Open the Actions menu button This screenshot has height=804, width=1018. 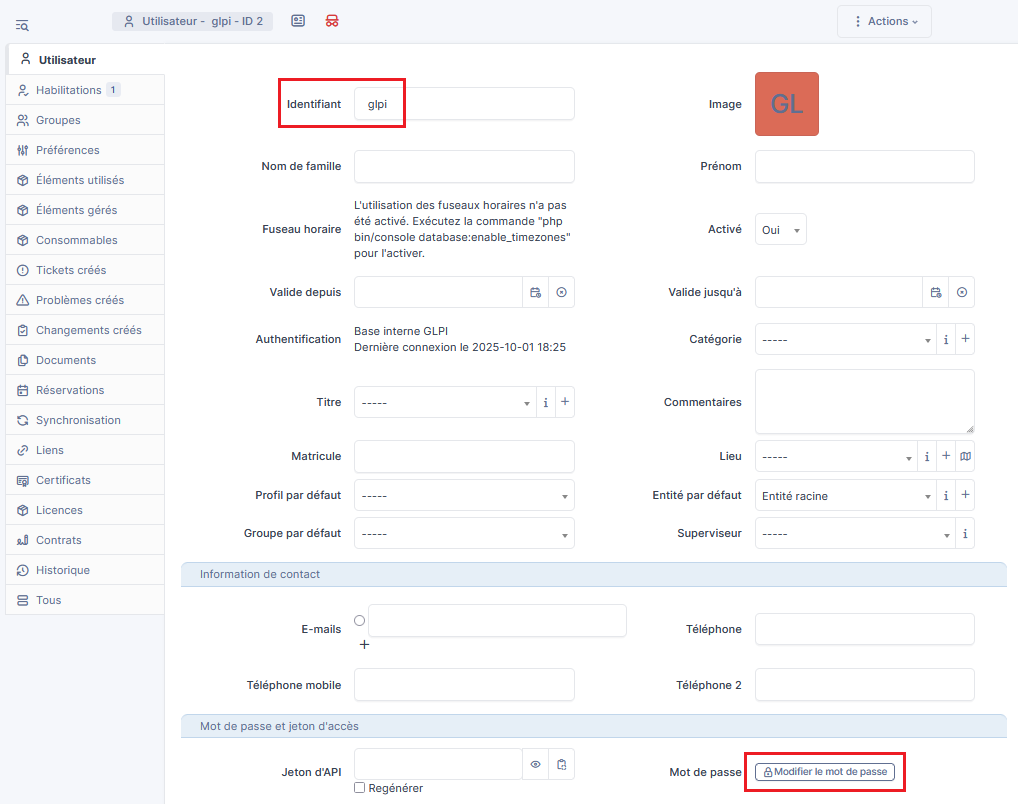pyautogui.click(x=884, y=22)
